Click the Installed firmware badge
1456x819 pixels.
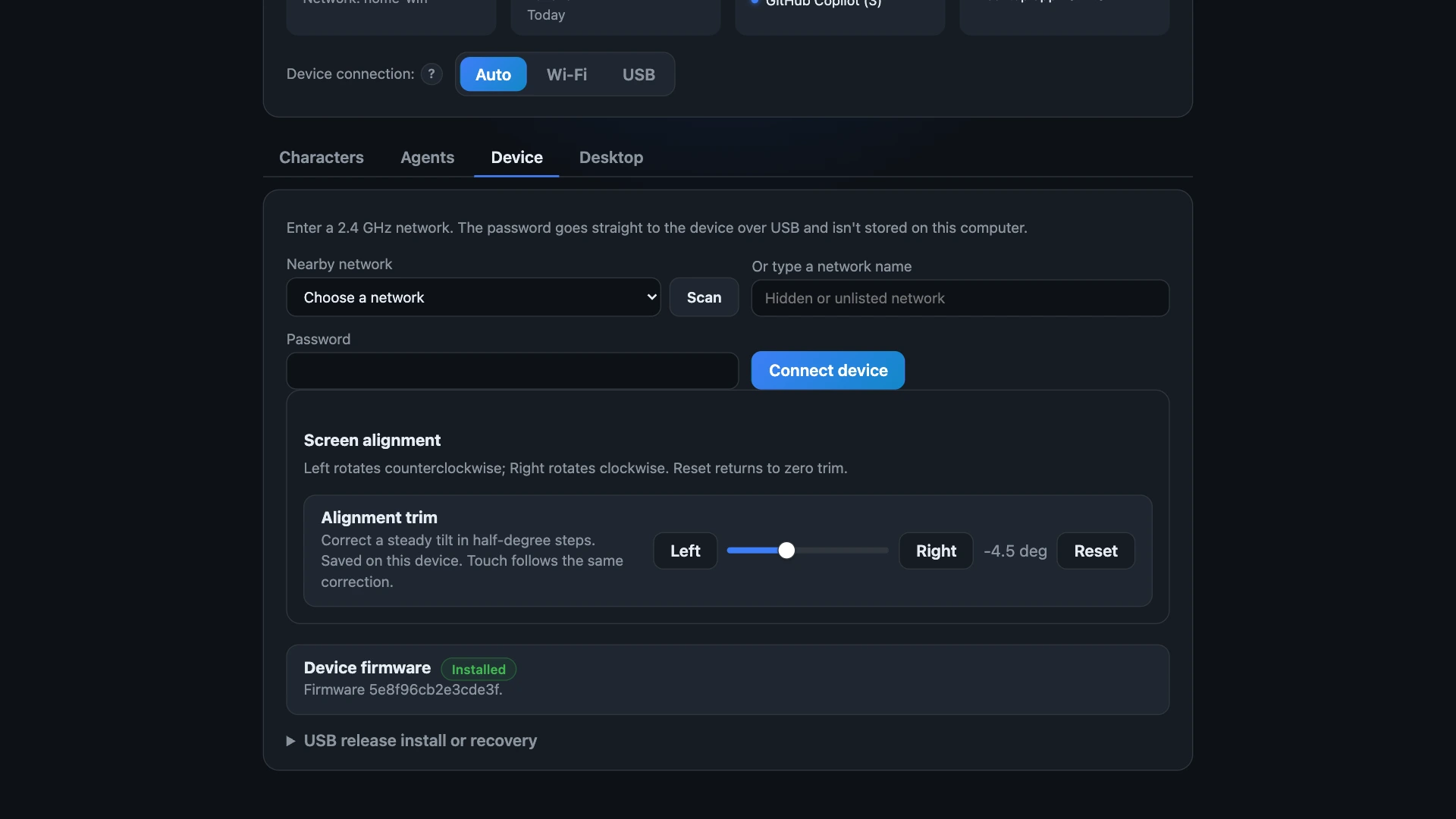[x=479, y=669]
